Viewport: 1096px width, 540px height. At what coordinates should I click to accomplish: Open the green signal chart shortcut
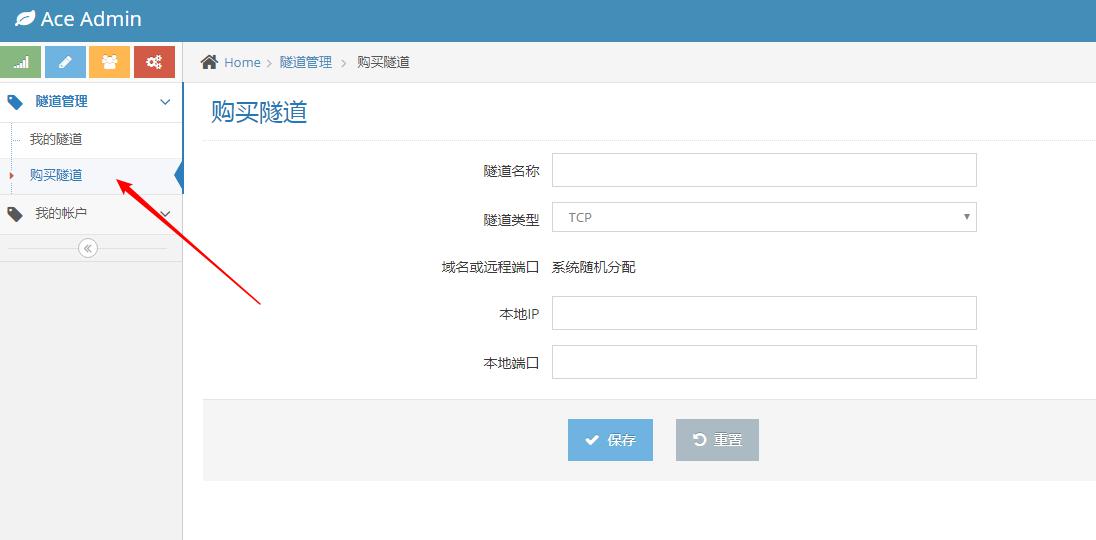[21, 62]
